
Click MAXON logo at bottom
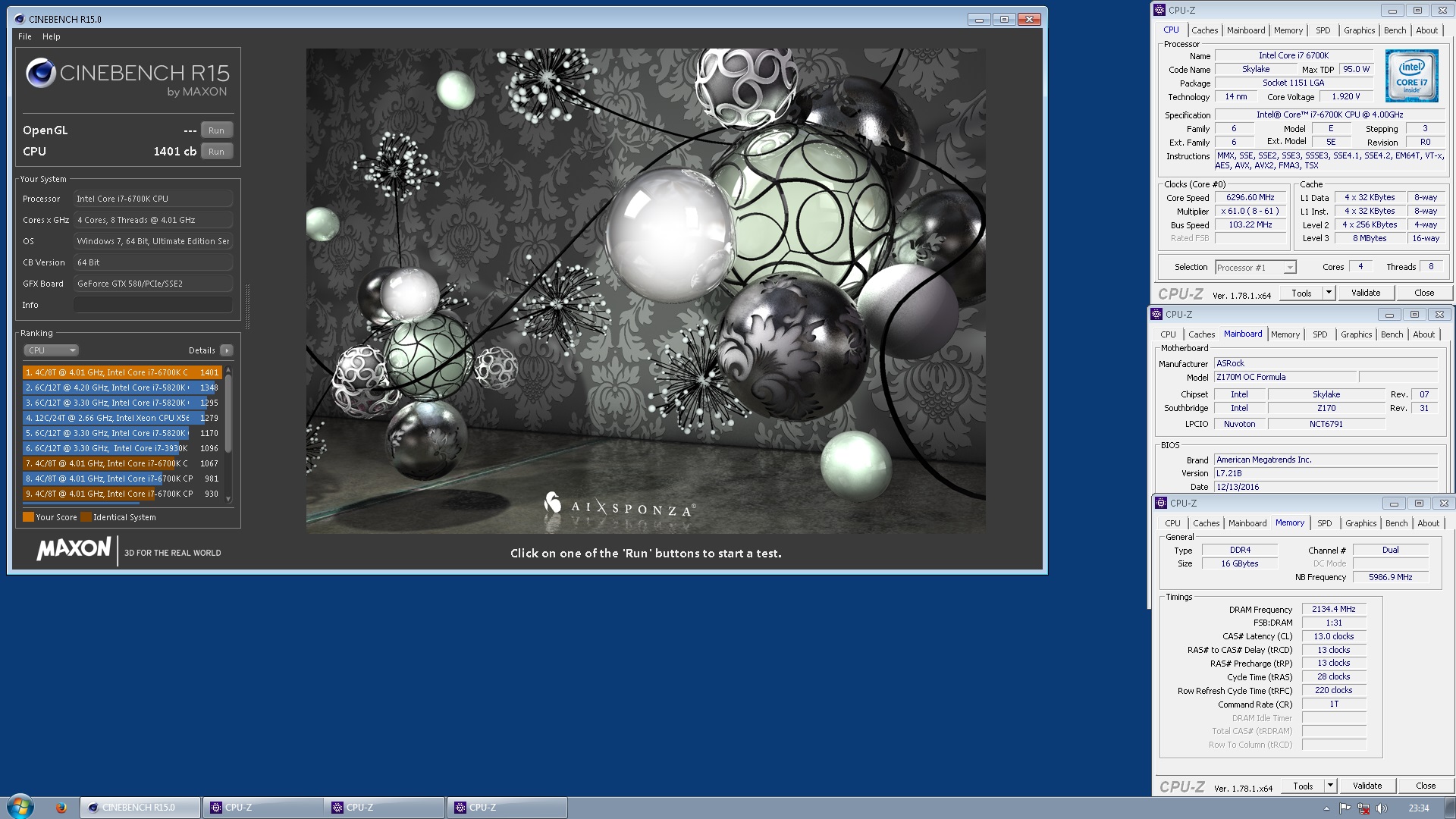click(74, 548)
